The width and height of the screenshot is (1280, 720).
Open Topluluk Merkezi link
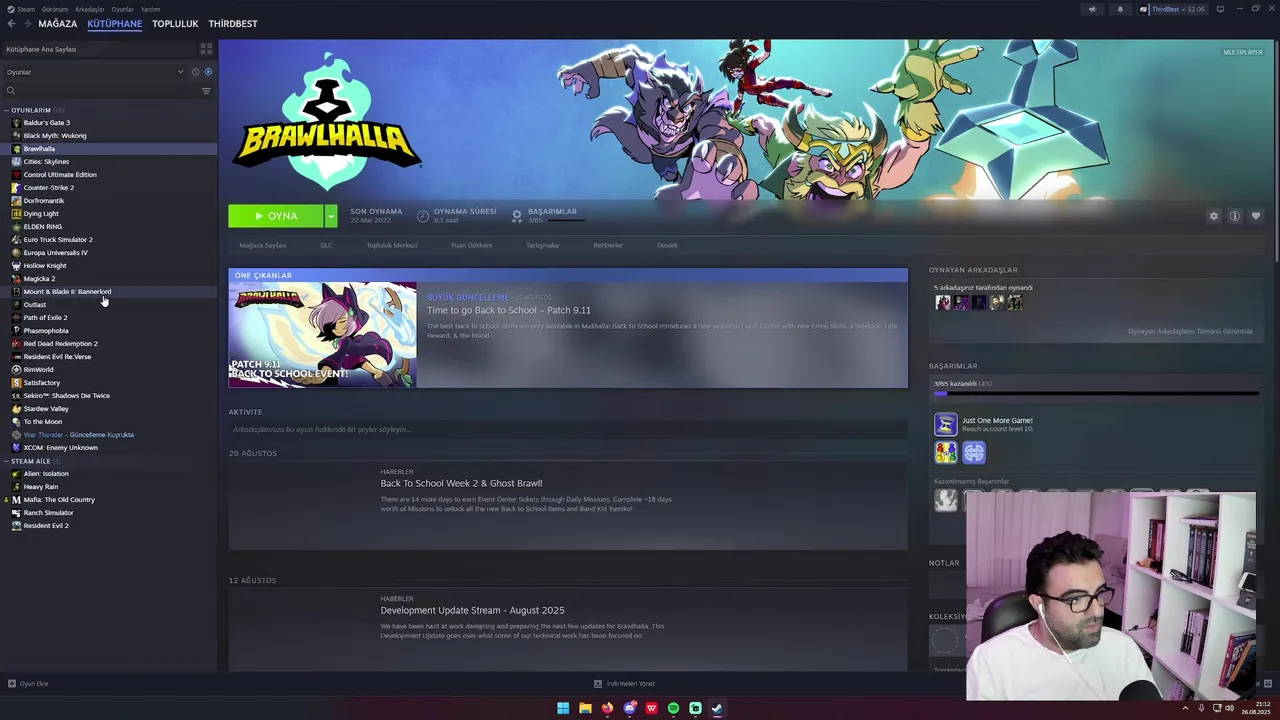[392, 245]
